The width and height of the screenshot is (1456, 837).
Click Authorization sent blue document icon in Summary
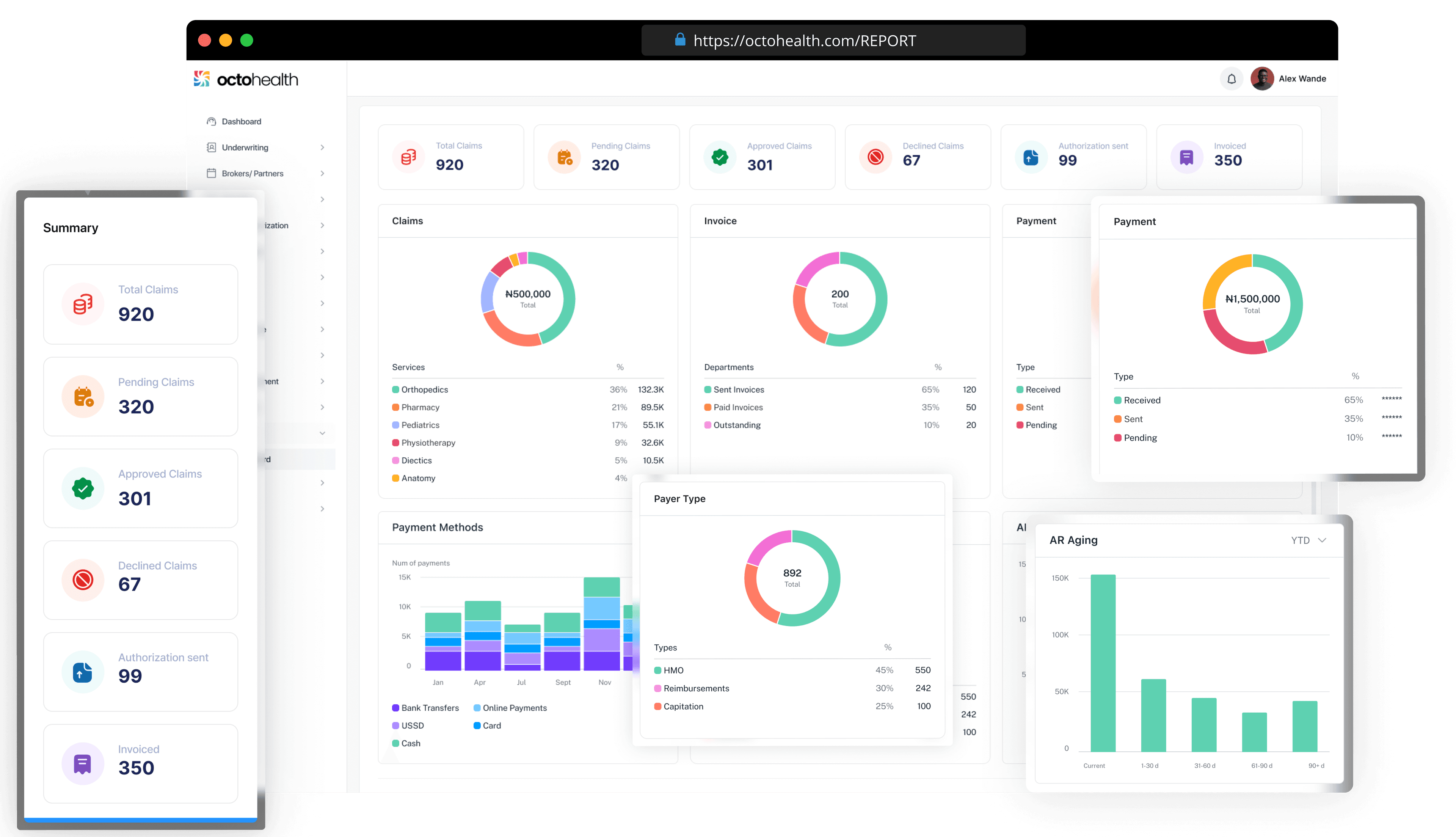(x=83, y=672)
